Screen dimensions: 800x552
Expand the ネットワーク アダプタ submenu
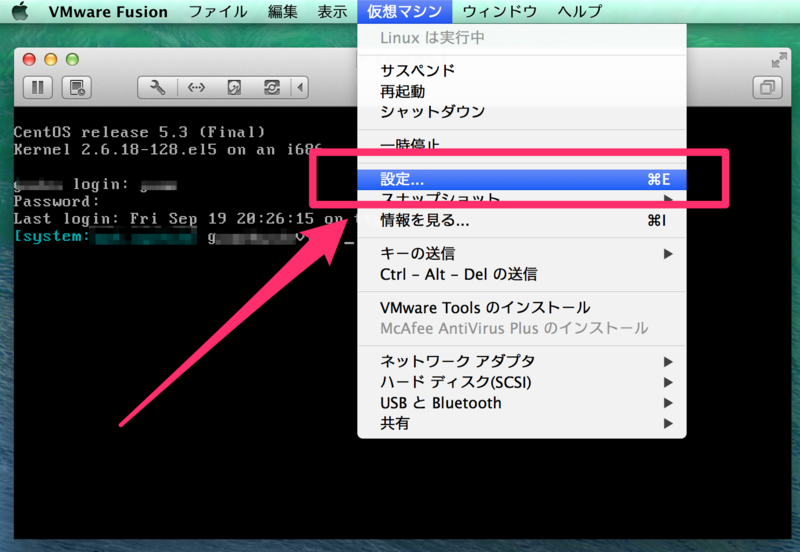(522, 362)
